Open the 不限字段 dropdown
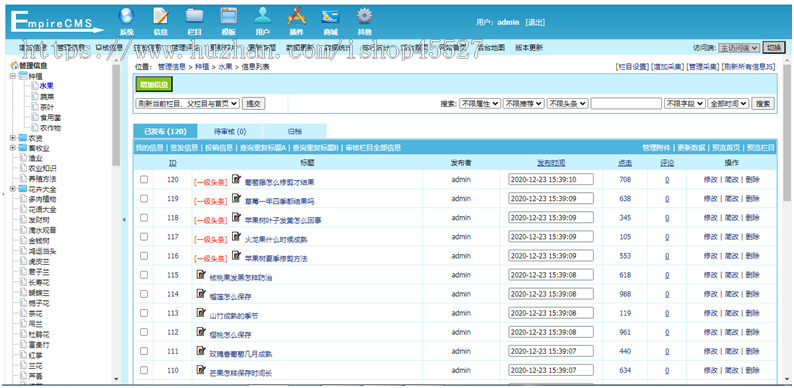The height and width of the screenshot is (388, 794). (x=685, y=103)
